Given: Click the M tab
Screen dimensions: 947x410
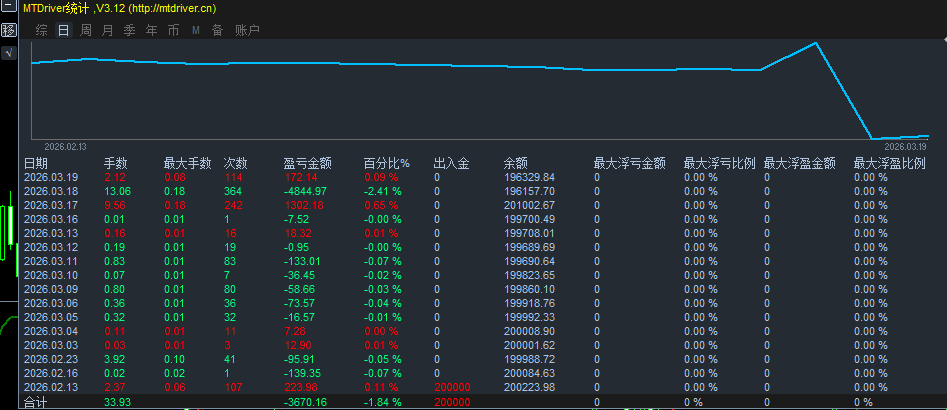Looking at the screenshot, I should (195, 30).
